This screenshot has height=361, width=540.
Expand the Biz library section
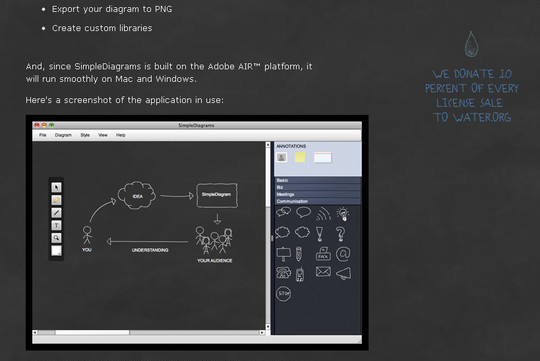318,187
